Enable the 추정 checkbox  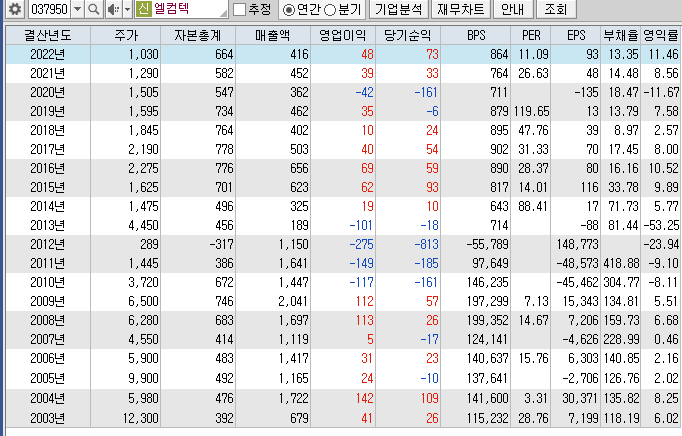click(240, 10)
